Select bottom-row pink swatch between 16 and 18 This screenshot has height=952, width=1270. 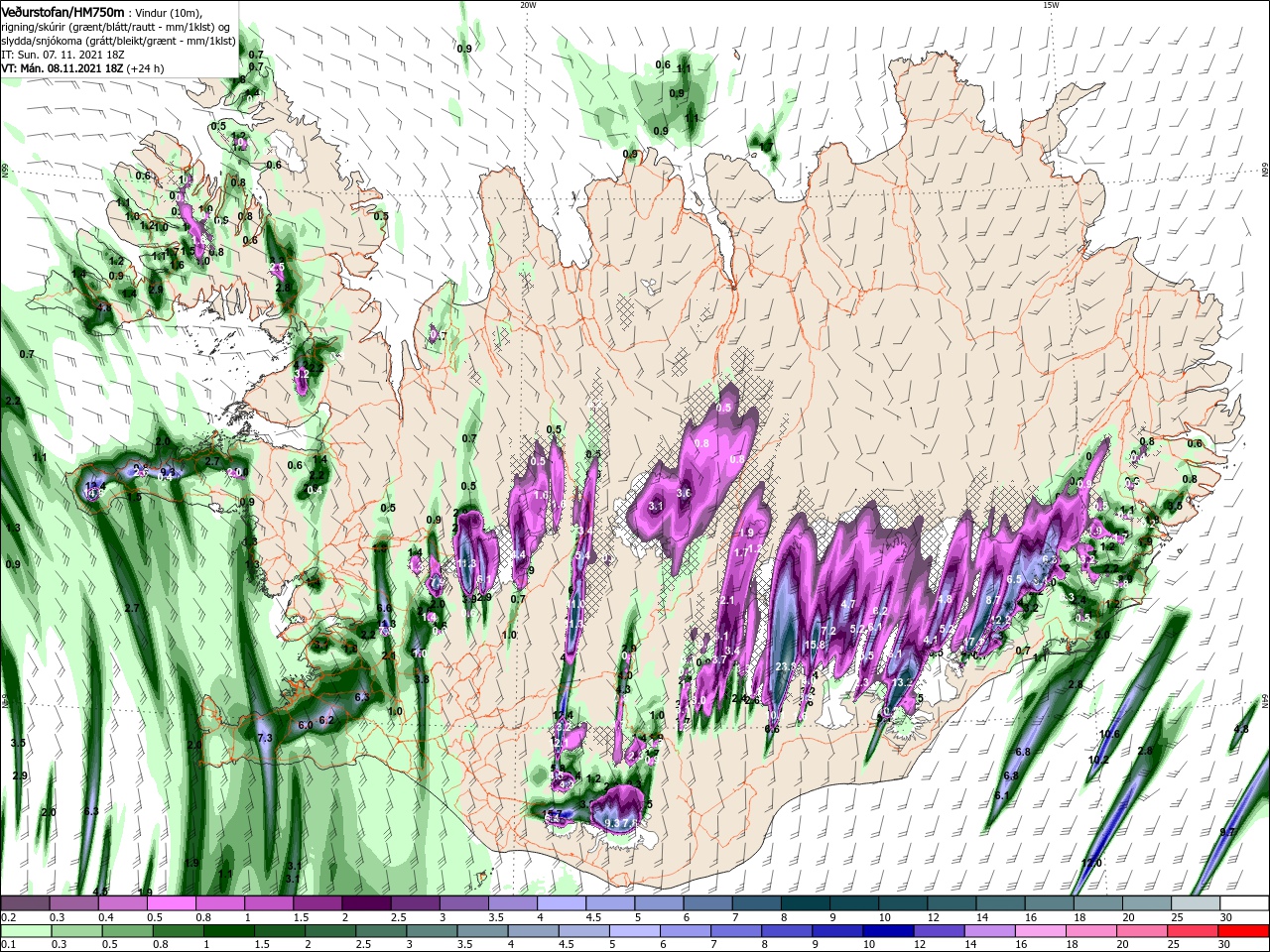coord(1039,931)
